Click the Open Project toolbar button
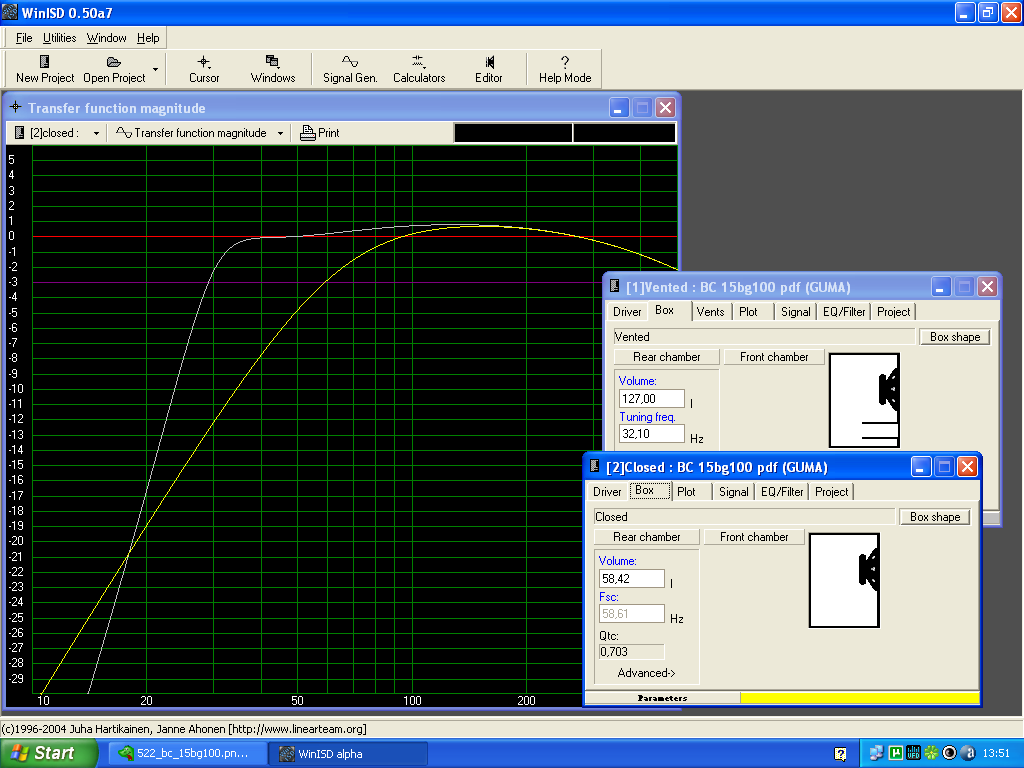Viewport: 1024px width, 768px height. pos(114,69)
